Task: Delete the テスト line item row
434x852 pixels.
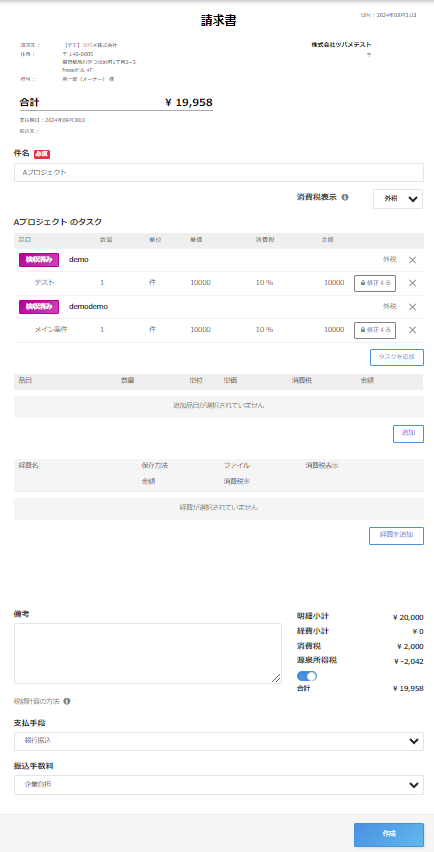Action: pyautogui.click(x=412, y=283)
